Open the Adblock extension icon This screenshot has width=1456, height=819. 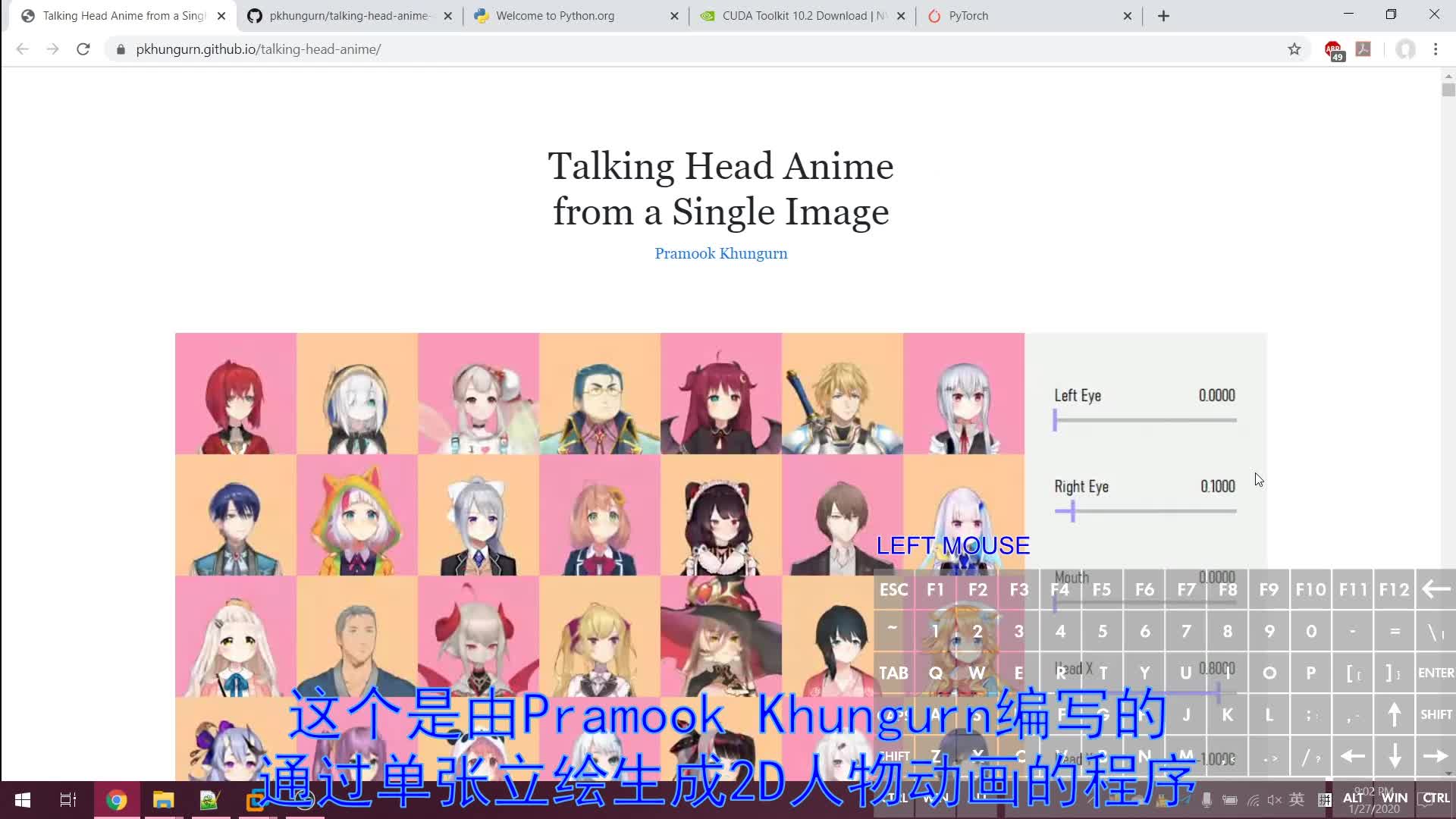(1333, 50)
